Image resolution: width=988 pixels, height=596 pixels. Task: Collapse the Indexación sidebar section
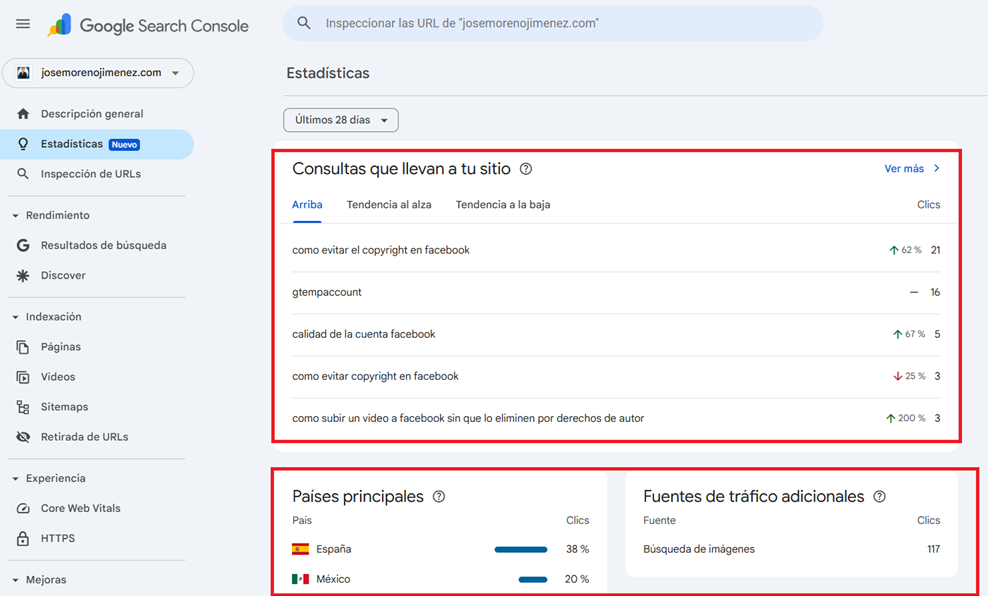click(x=16, y=317)
